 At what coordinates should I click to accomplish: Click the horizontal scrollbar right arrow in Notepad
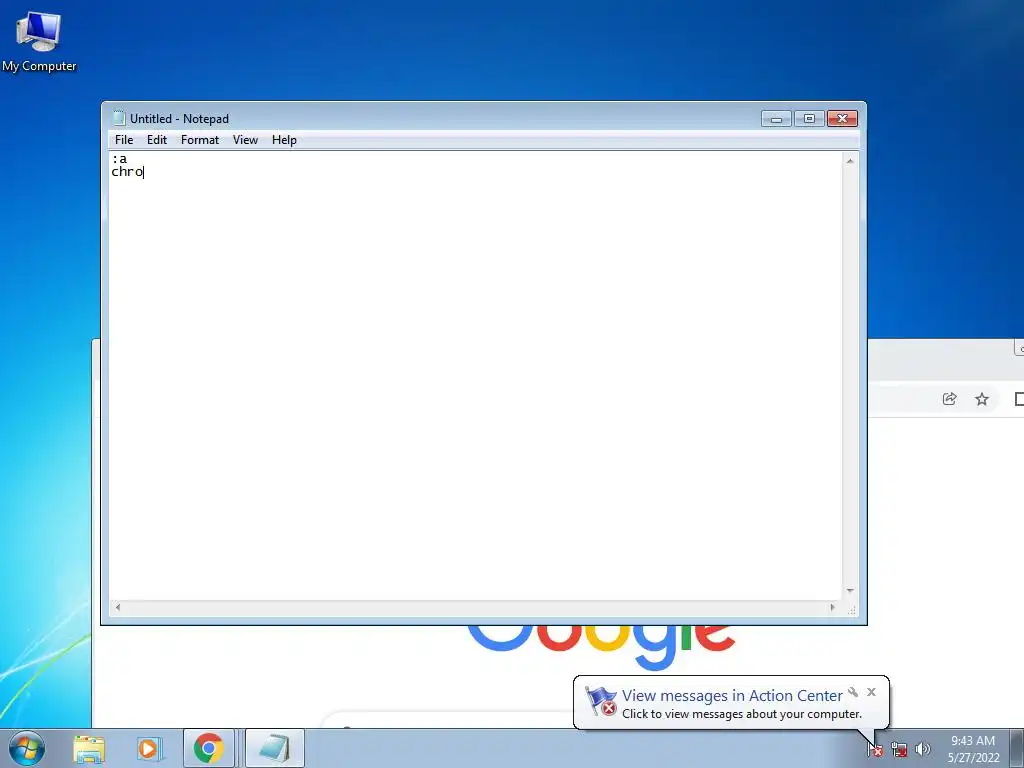(832, 607)
